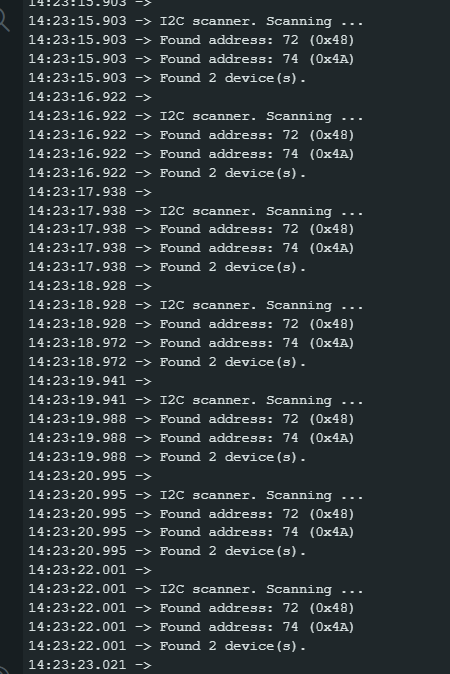Click the partial round icon at sidebar bottom
Image resolution: width=450 pixels, height=674 pixels.
coord(3,670)
